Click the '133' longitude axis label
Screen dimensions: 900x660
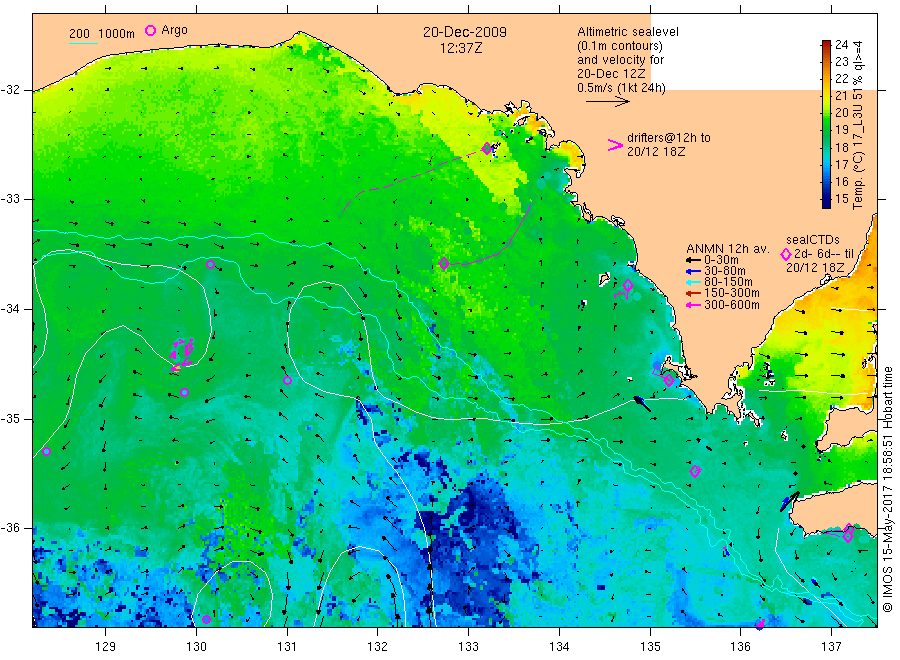(x=468, y=647)
